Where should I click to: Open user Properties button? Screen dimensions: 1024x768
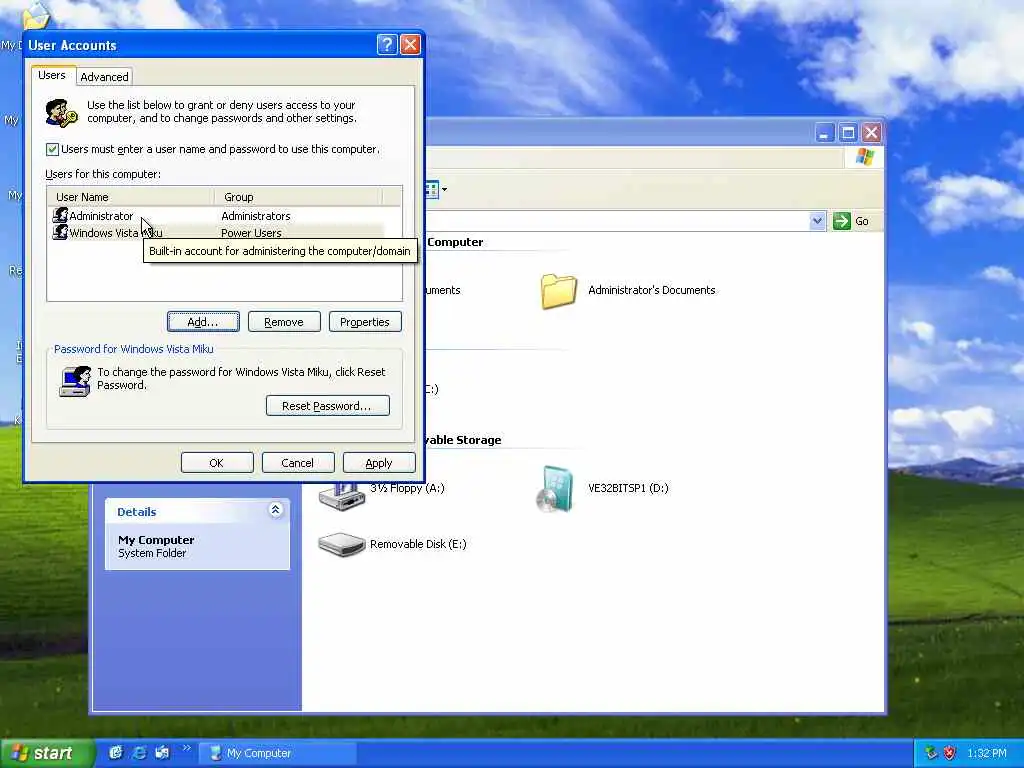tap(365, 322)
